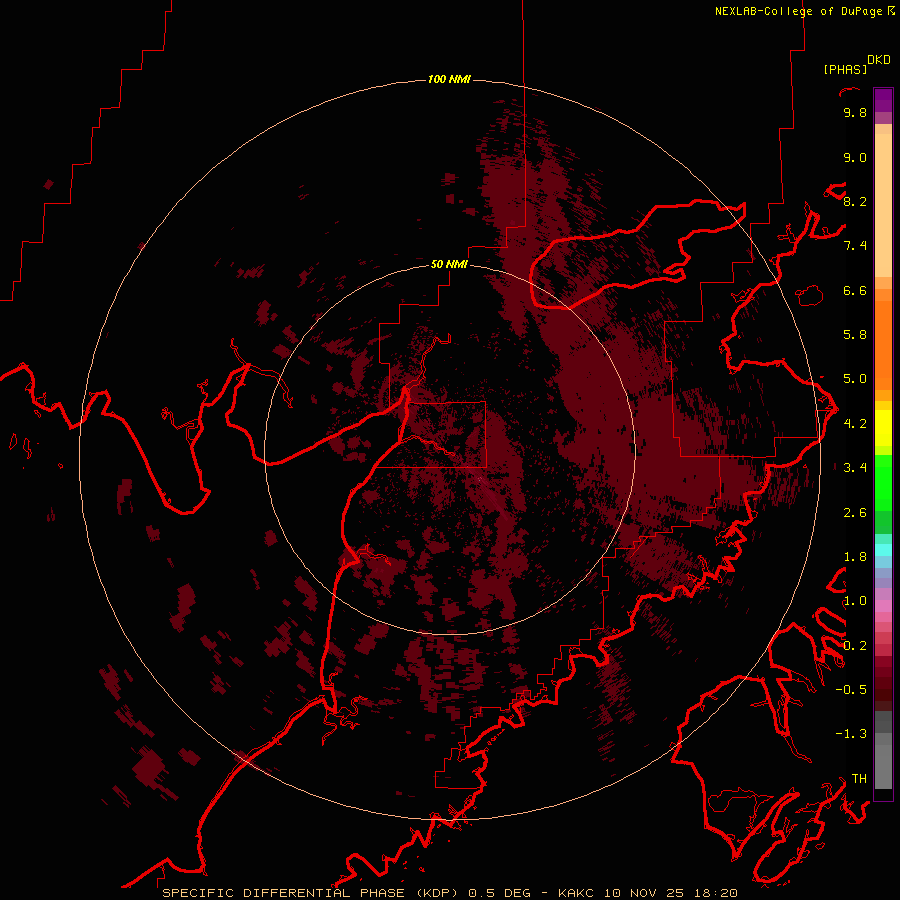Click the 5.0 value on the color scale
Viewport: 900px width, 900px height.
[855, 379]
